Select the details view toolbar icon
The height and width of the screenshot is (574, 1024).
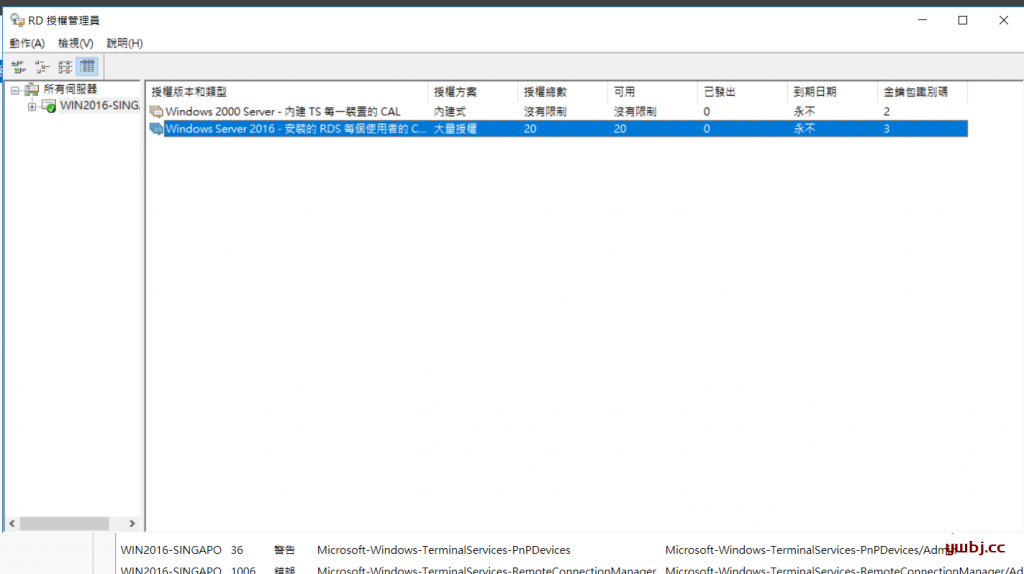(87, 67)
